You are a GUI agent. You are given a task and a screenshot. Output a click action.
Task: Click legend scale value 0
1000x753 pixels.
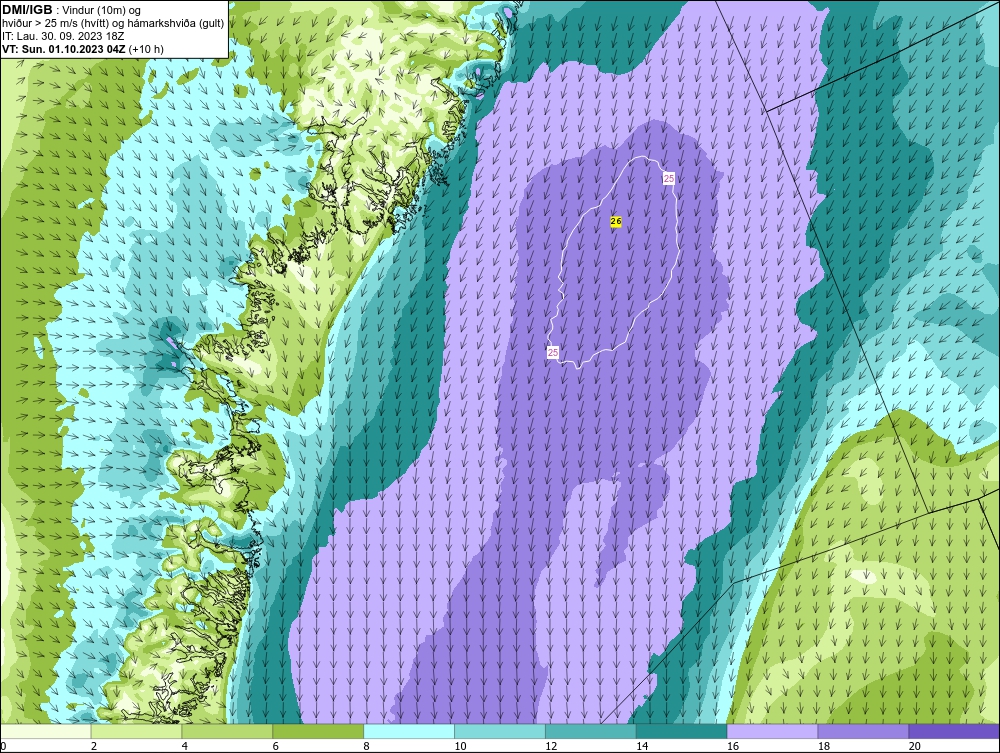click(4, 746)
